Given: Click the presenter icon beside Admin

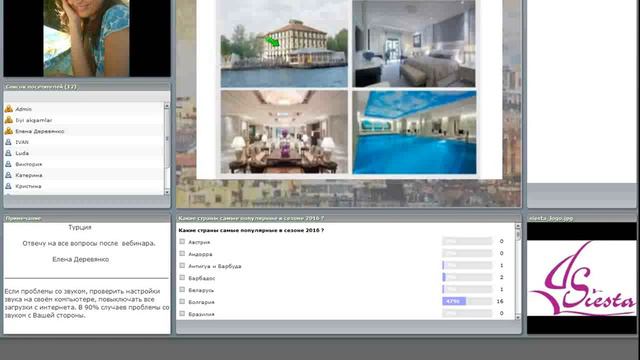Looking at the screenshot, I should pos(9,109).
